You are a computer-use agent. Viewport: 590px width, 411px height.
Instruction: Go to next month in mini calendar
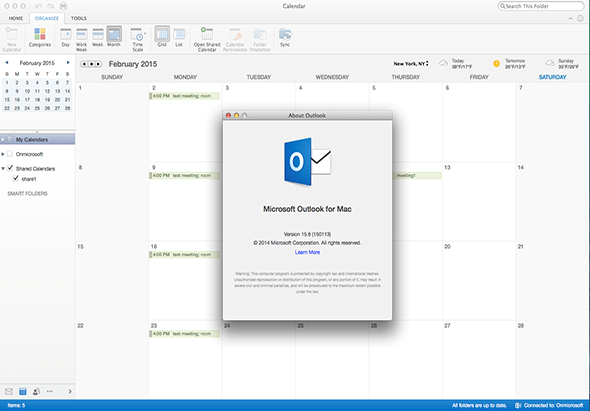pyautogui.click(x=68, y=62)
